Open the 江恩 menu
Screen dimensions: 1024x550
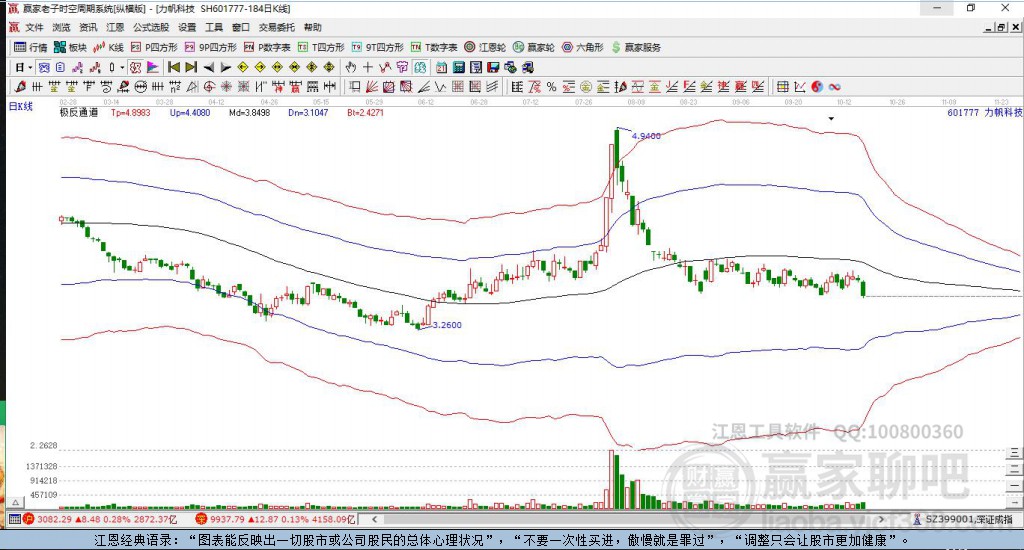click(115, 27)
